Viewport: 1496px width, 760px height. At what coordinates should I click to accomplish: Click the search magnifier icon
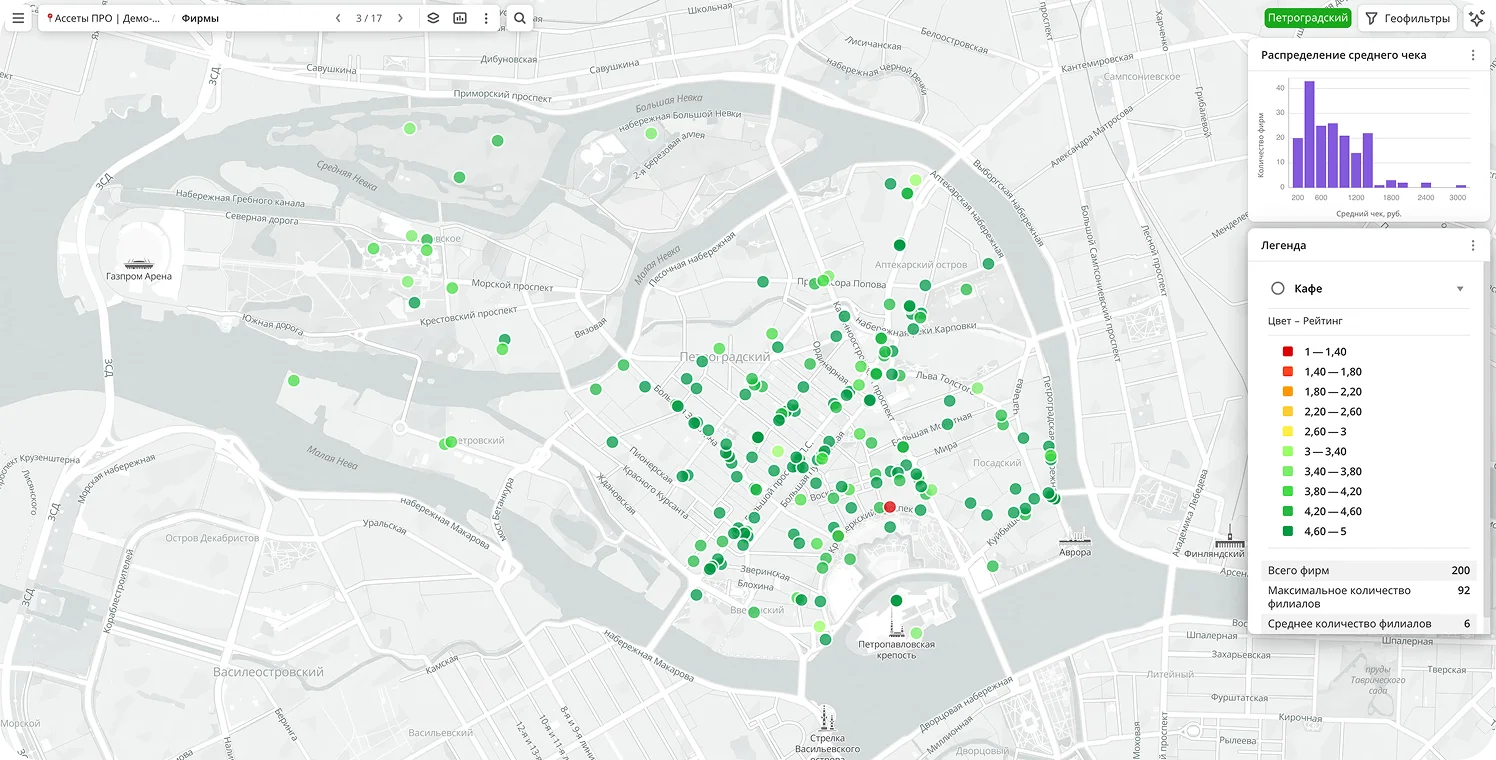point(520,18)
